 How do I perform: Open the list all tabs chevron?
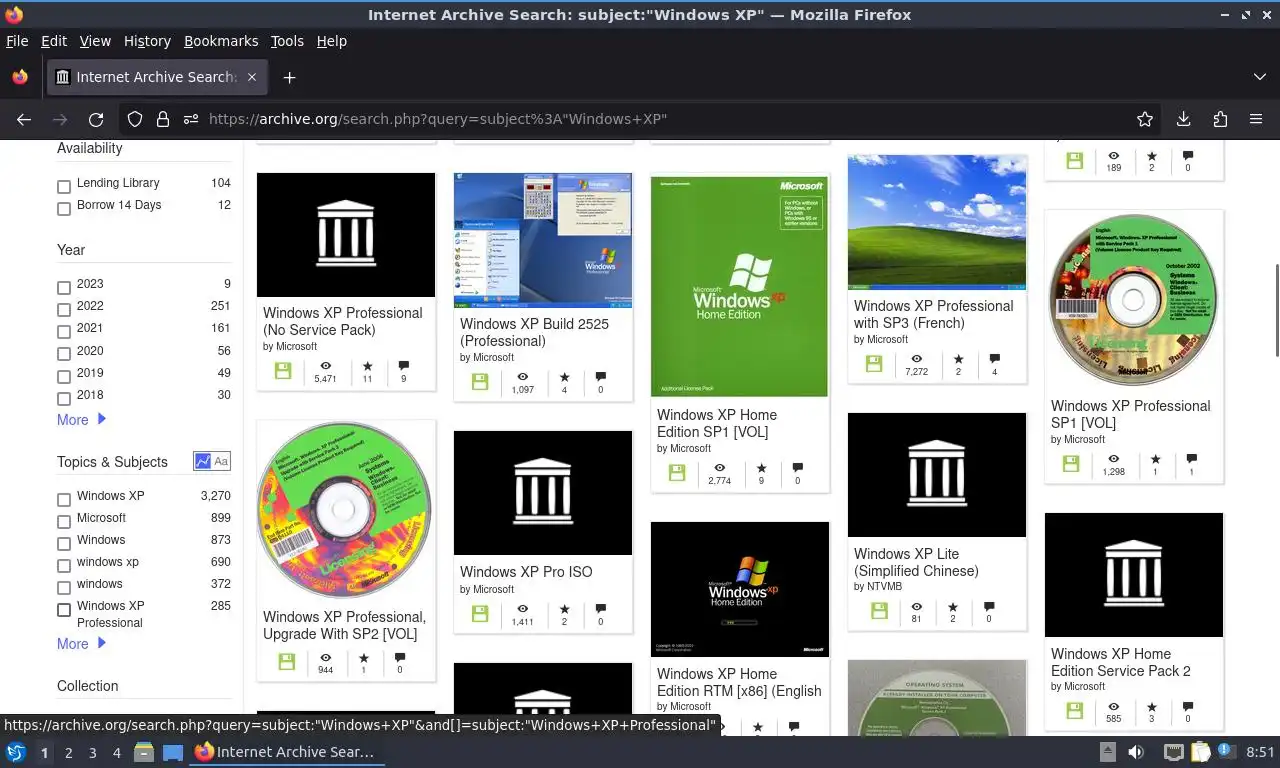coord(1259,77)
